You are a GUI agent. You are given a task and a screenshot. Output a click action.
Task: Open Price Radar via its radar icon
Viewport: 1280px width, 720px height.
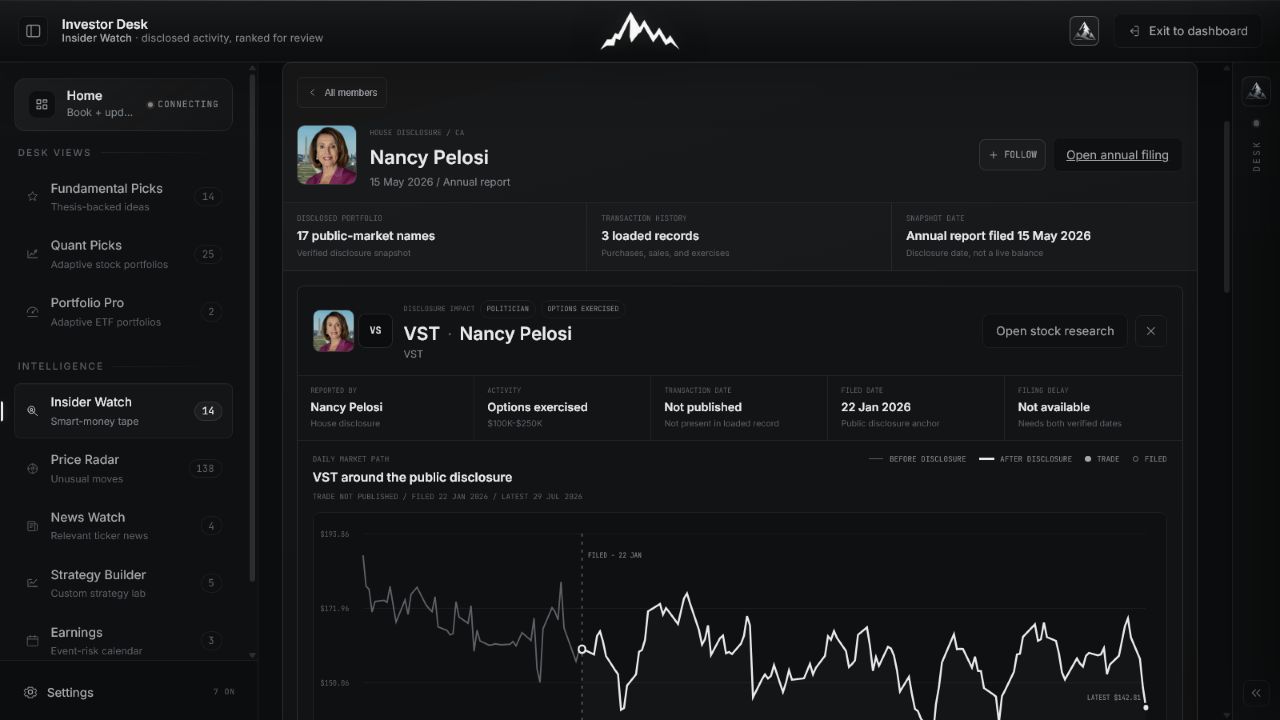pyautogui.click(x=32, y=468)
